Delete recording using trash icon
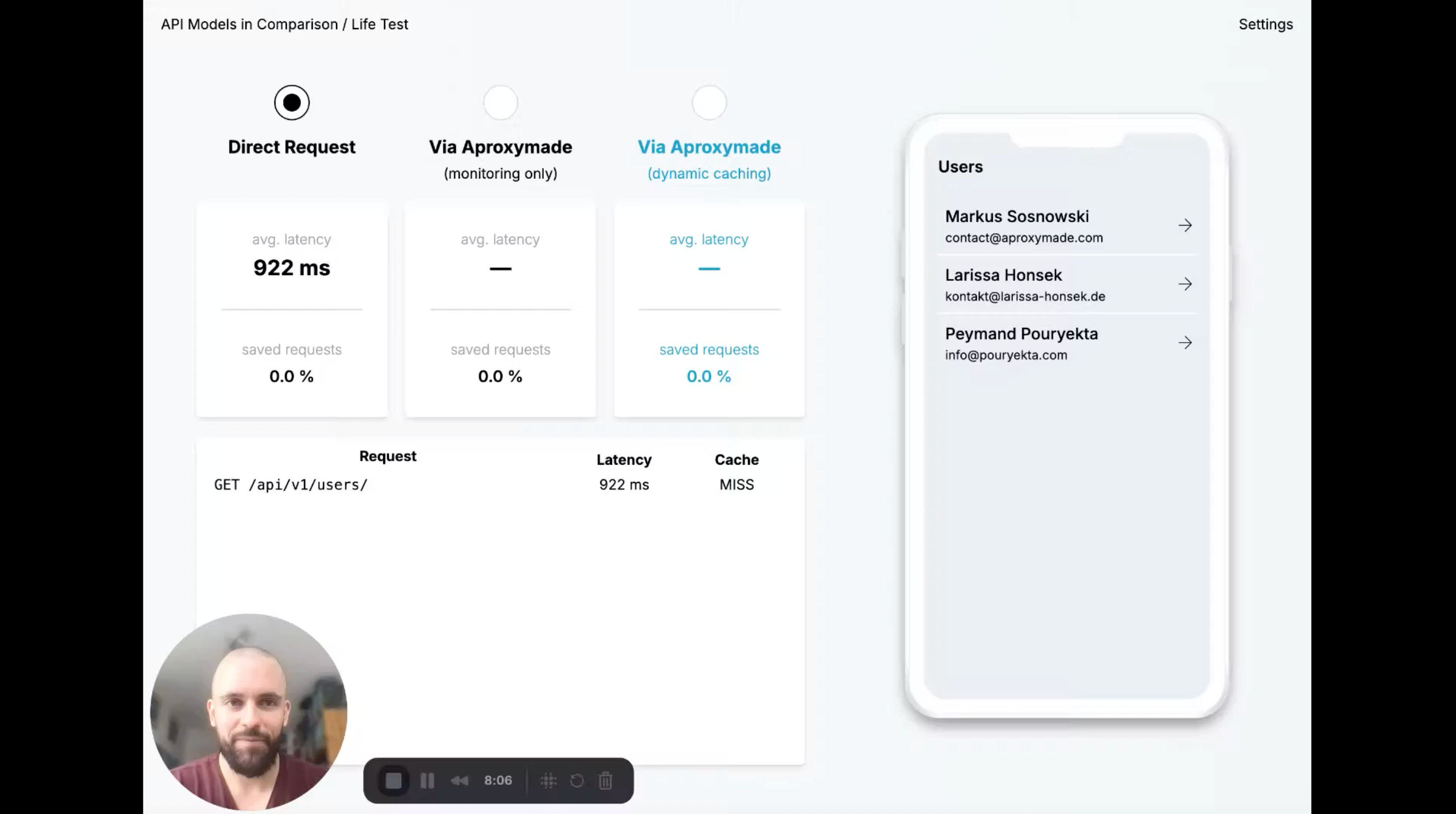The height and width of the screenshot is (814, 1456). pyautogui.click(x=606, y=781)
